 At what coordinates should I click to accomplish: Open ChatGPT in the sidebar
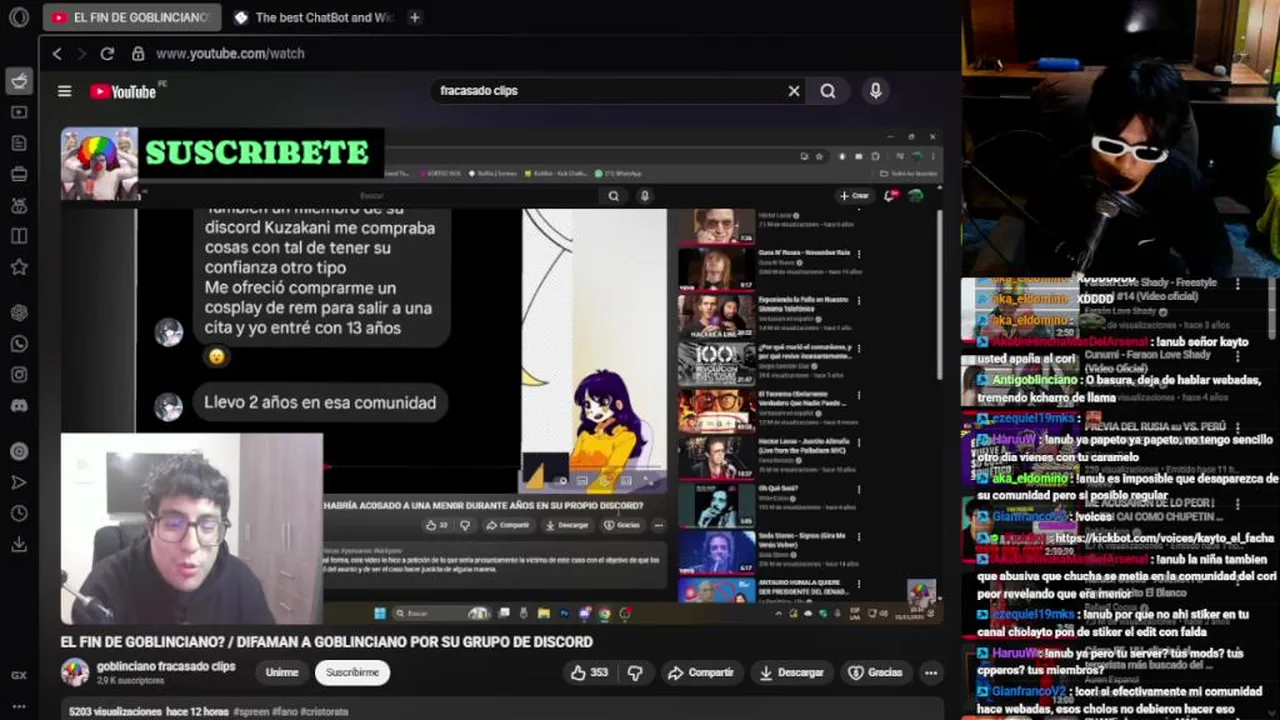19,312
